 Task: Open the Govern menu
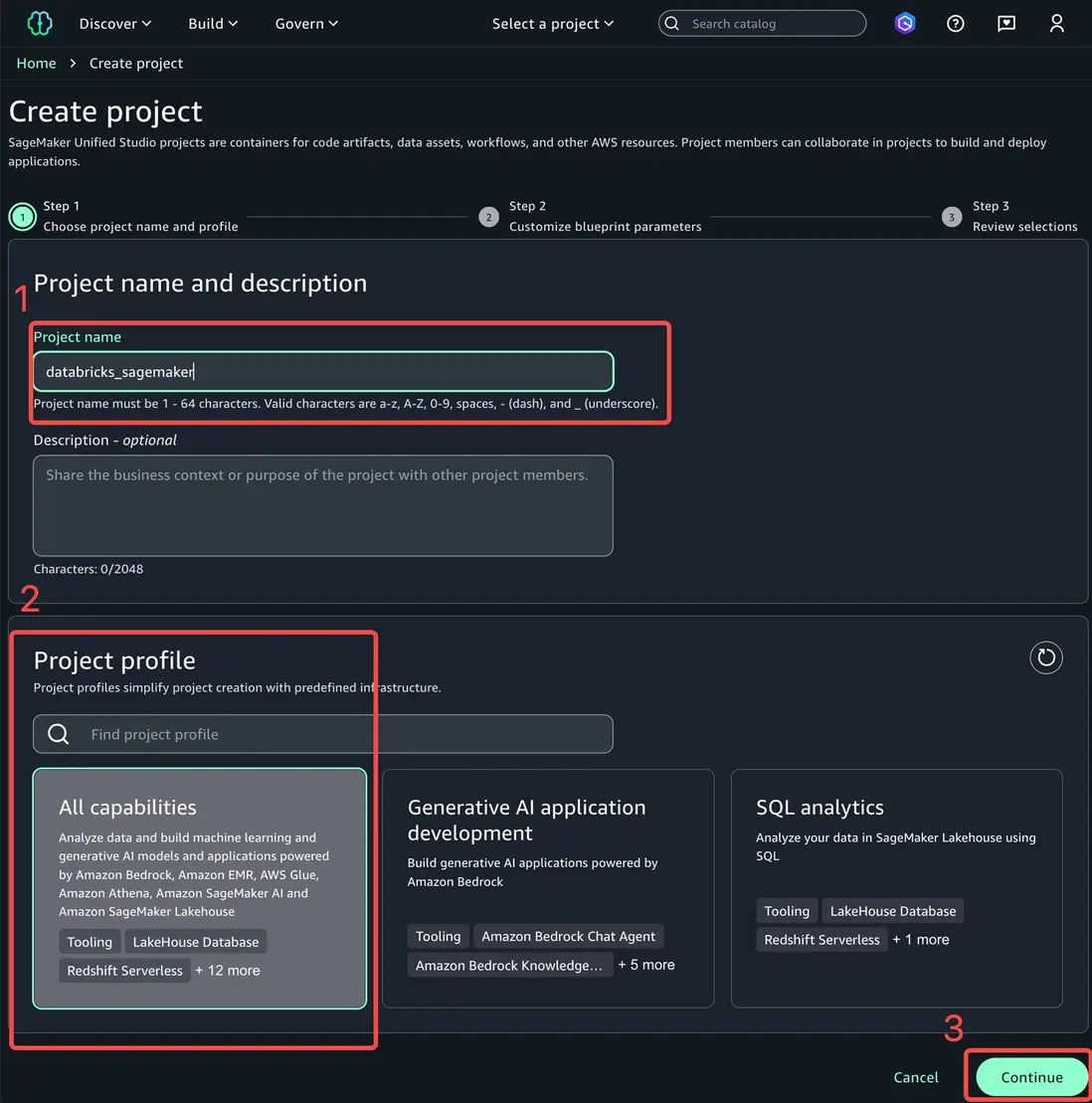(x=306, y=23)
